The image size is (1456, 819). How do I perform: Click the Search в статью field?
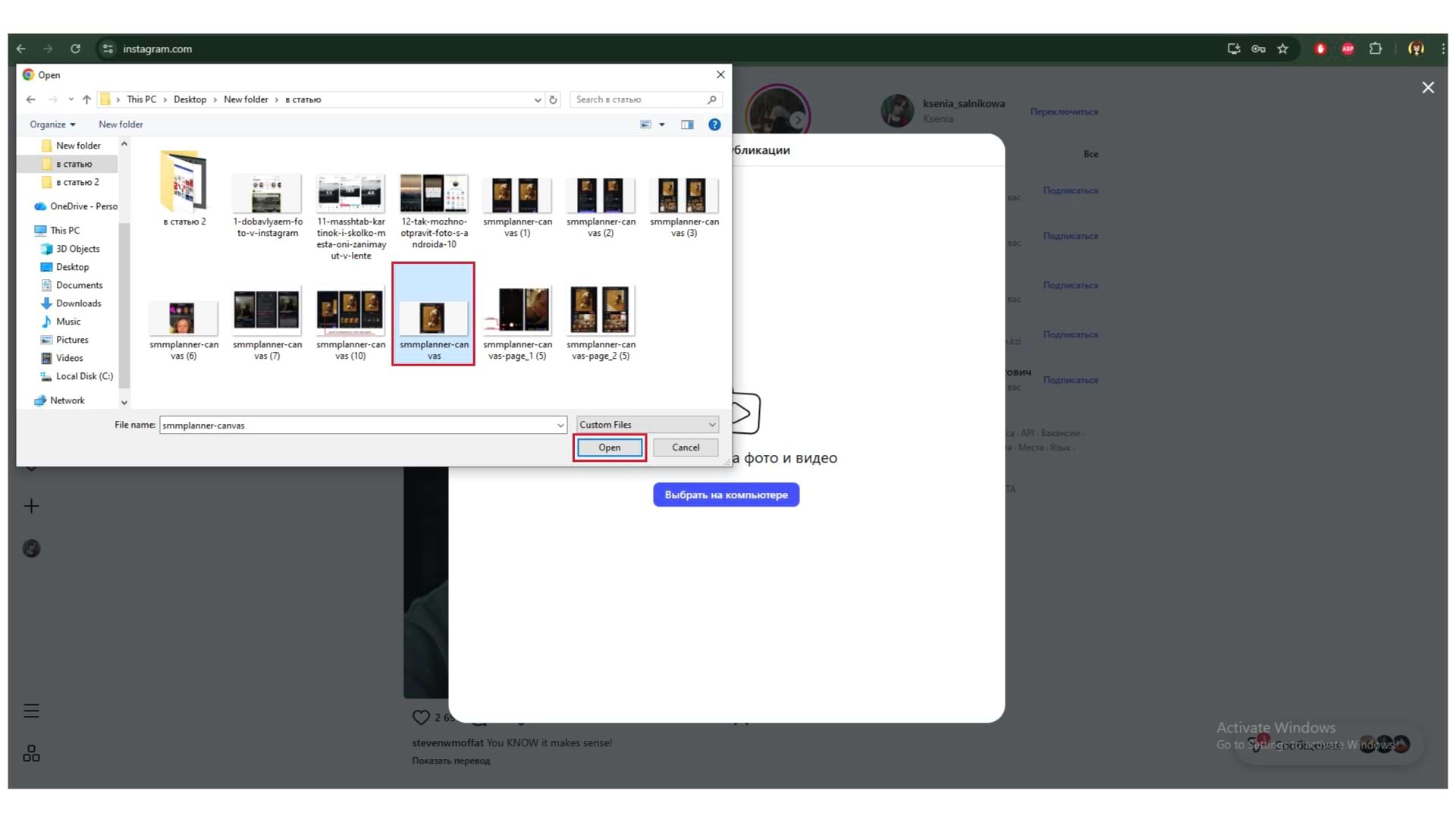[639, 99]
